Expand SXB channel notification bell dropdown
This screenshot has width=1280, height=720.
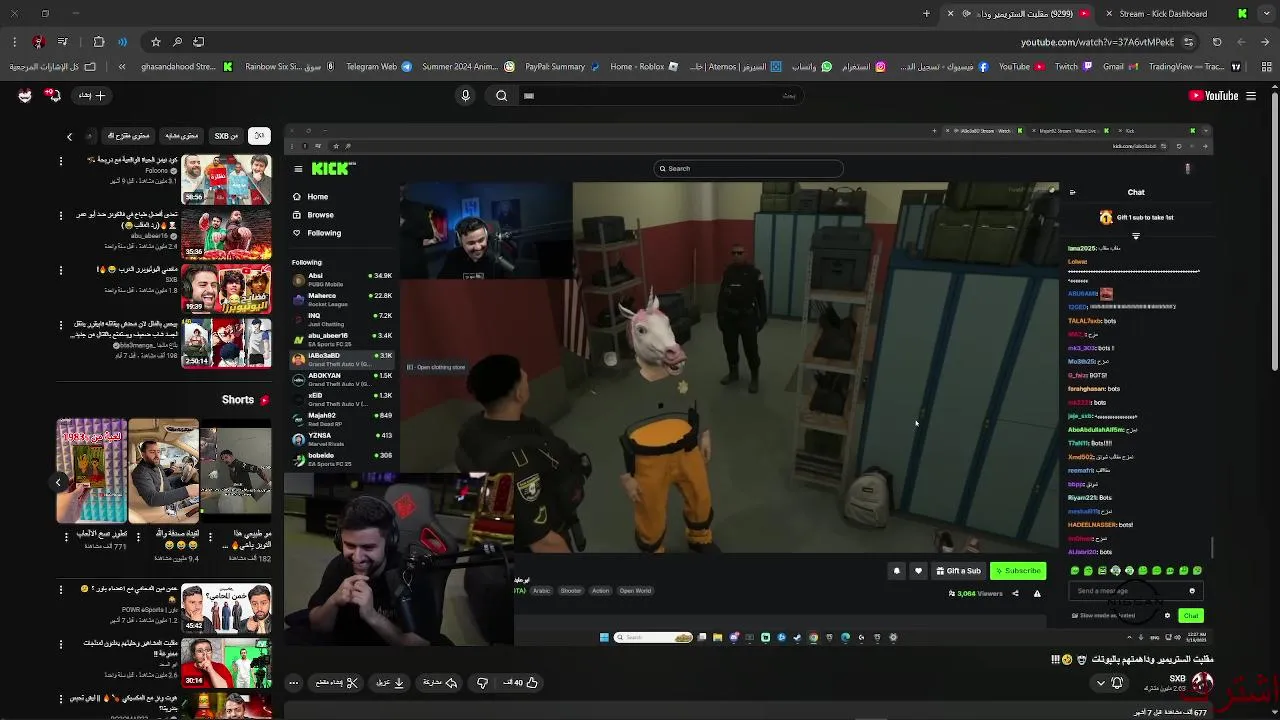coord(1109,683)
